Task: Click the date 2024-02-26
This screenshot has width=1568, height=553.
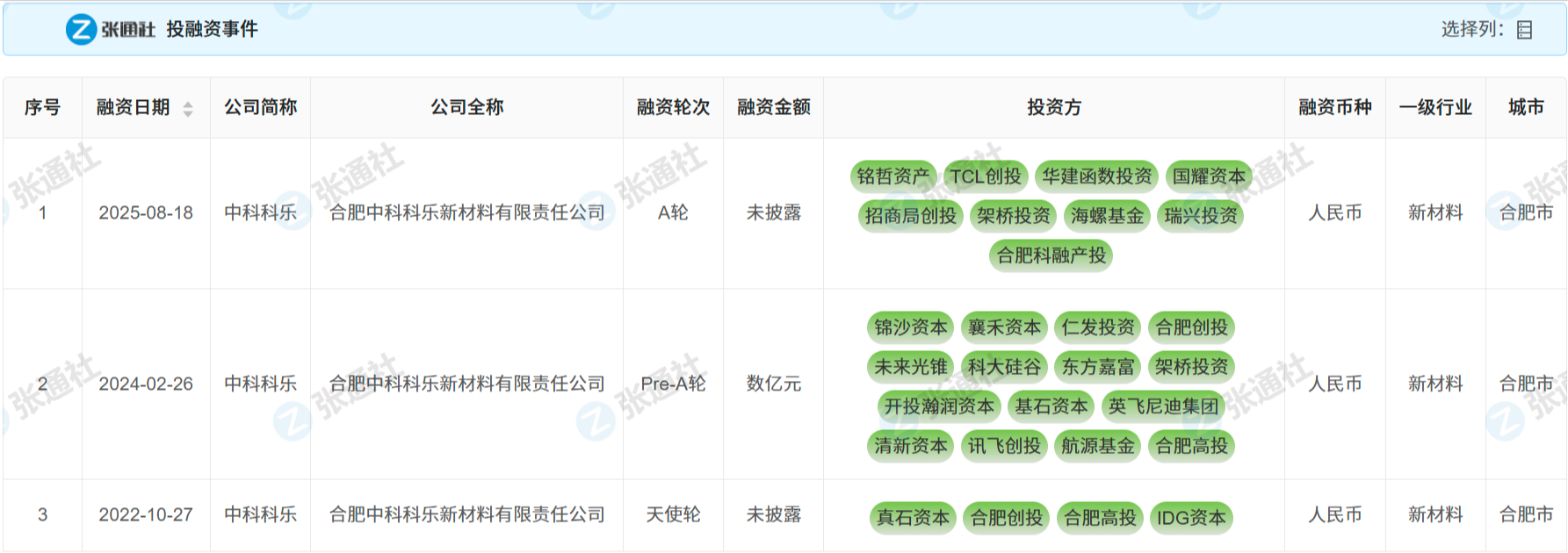Action: [x=146, y=384]
